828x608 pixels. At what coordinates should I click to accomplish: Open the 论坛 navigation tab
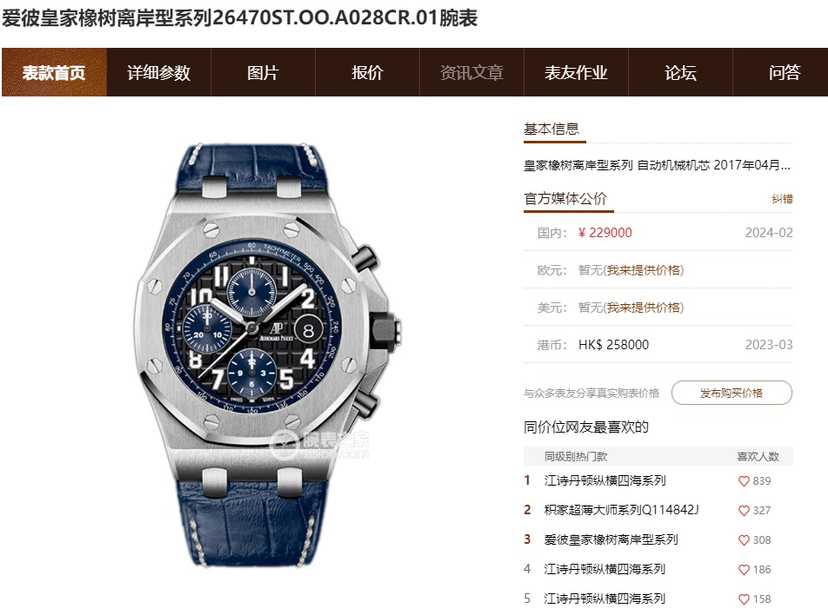point(680,72)
